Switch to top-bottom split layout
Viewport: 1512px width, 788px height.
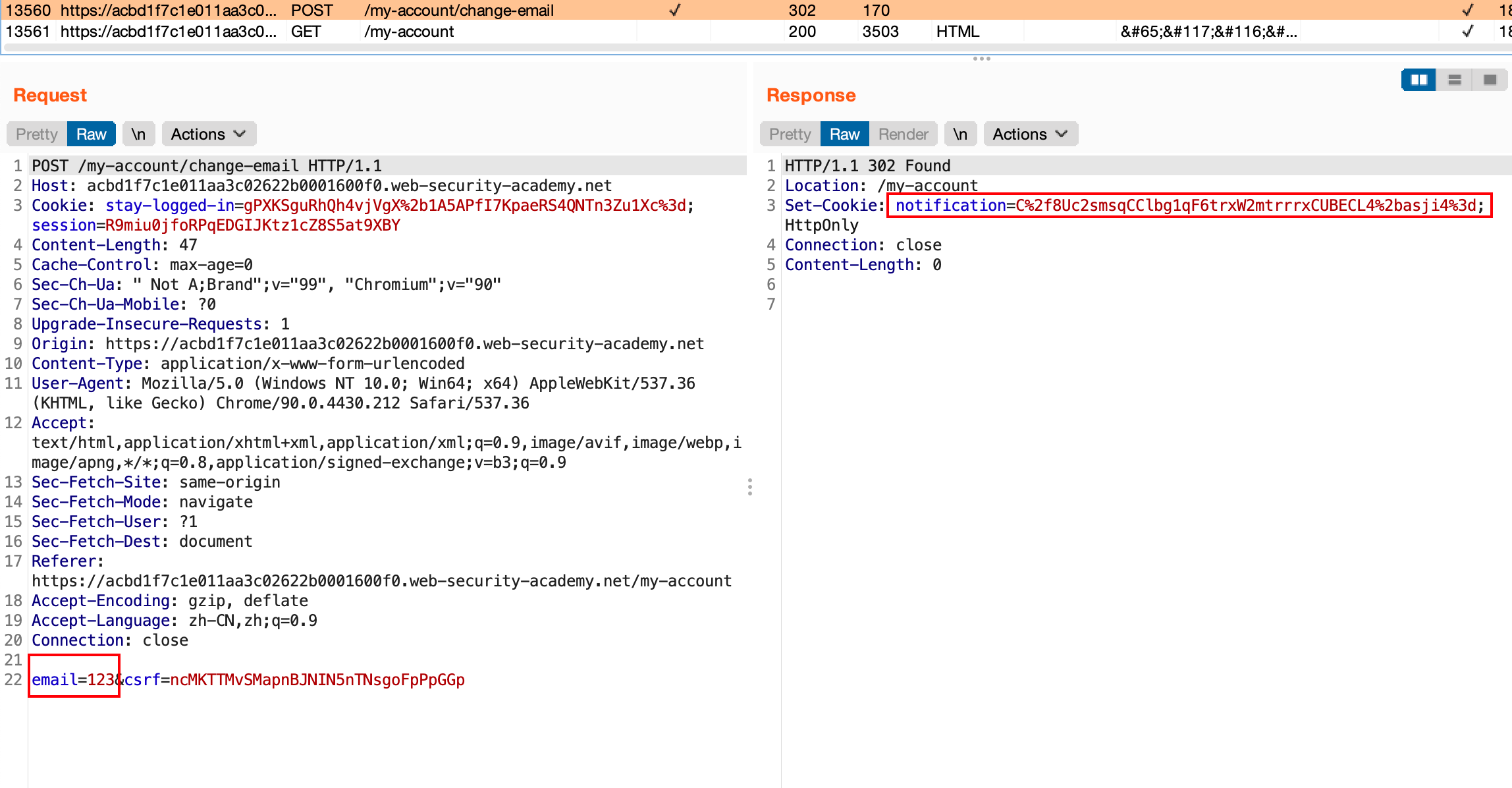click(x=1455, y=80)
